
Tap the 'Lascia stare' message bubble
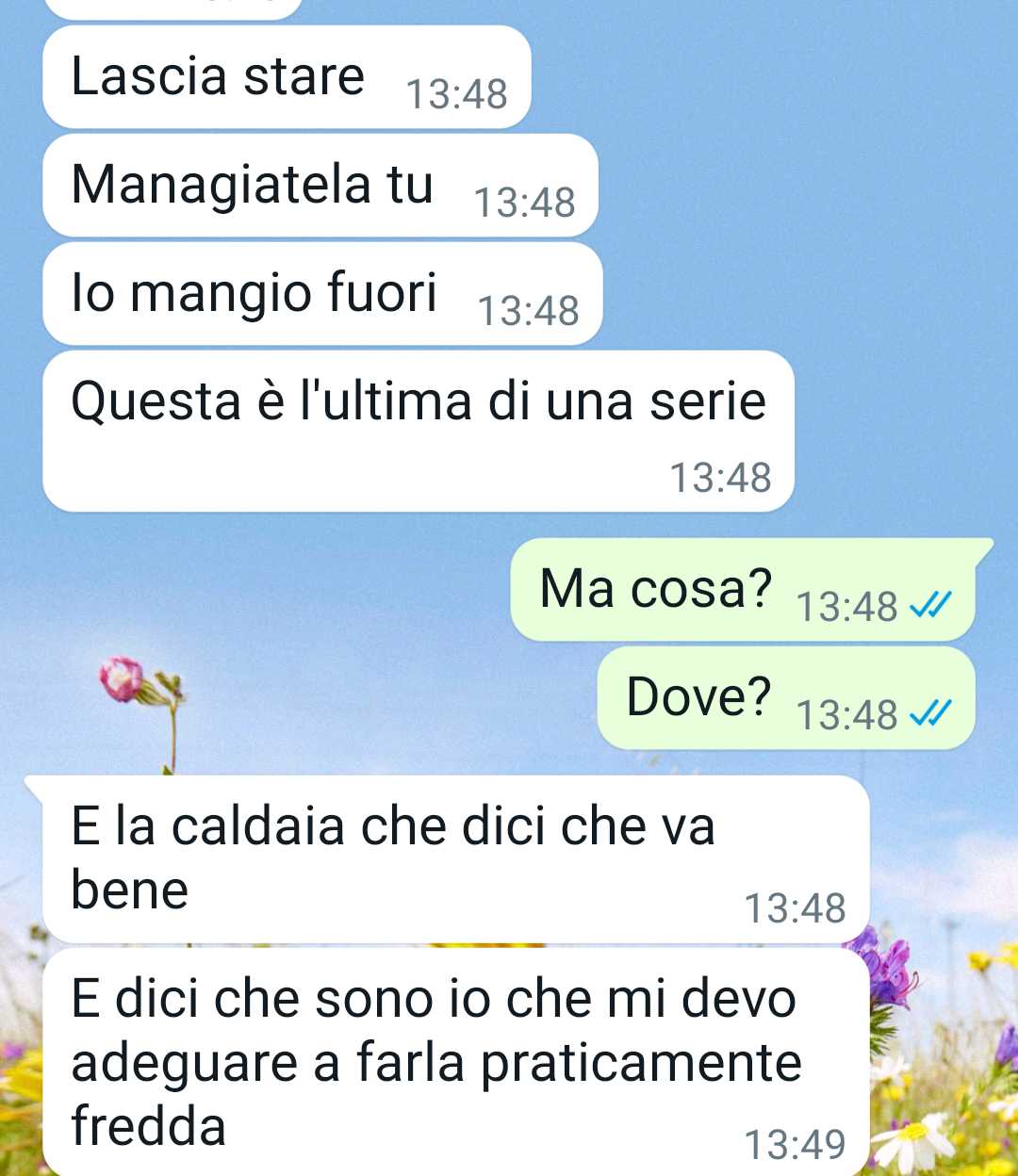(x=287, y=77)
